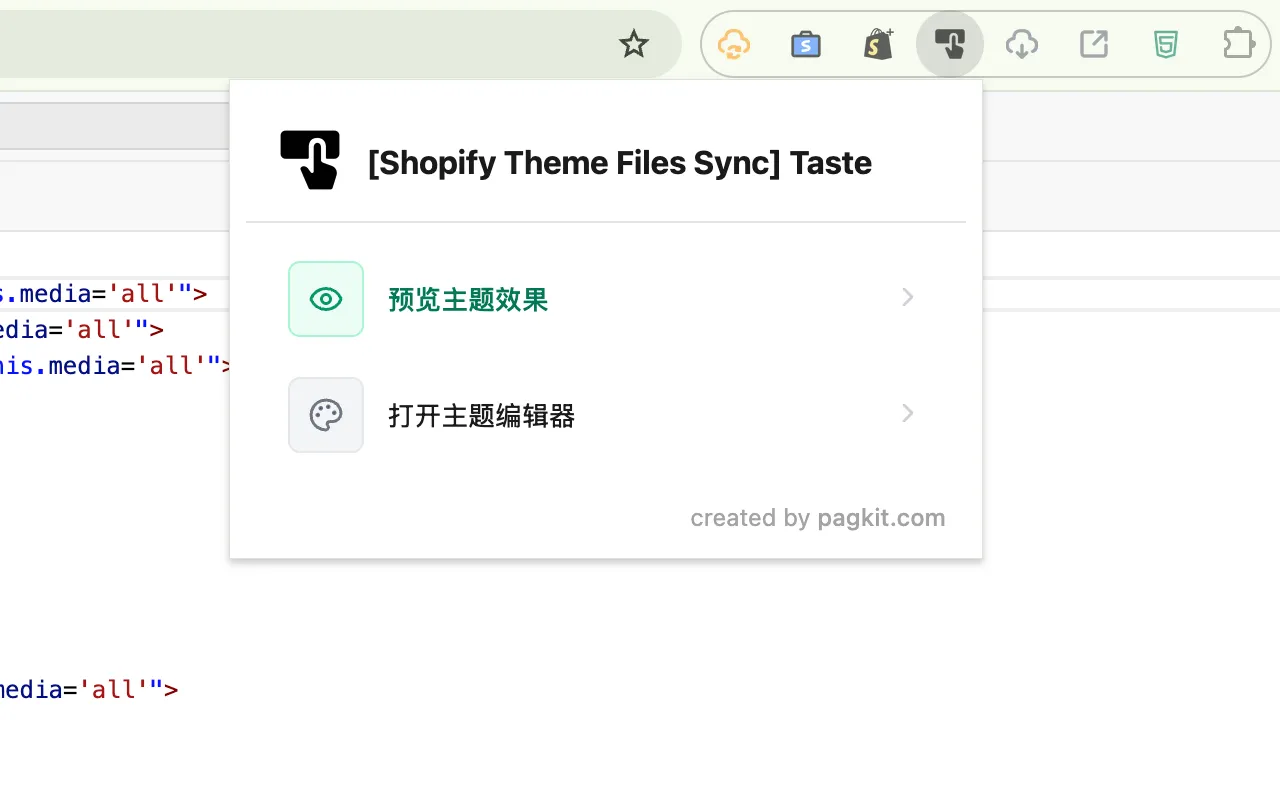The width and height of the screenshot is (1280, 800).
Task: Open the orange cloud sync extension
Action: [x=734, y=44]
